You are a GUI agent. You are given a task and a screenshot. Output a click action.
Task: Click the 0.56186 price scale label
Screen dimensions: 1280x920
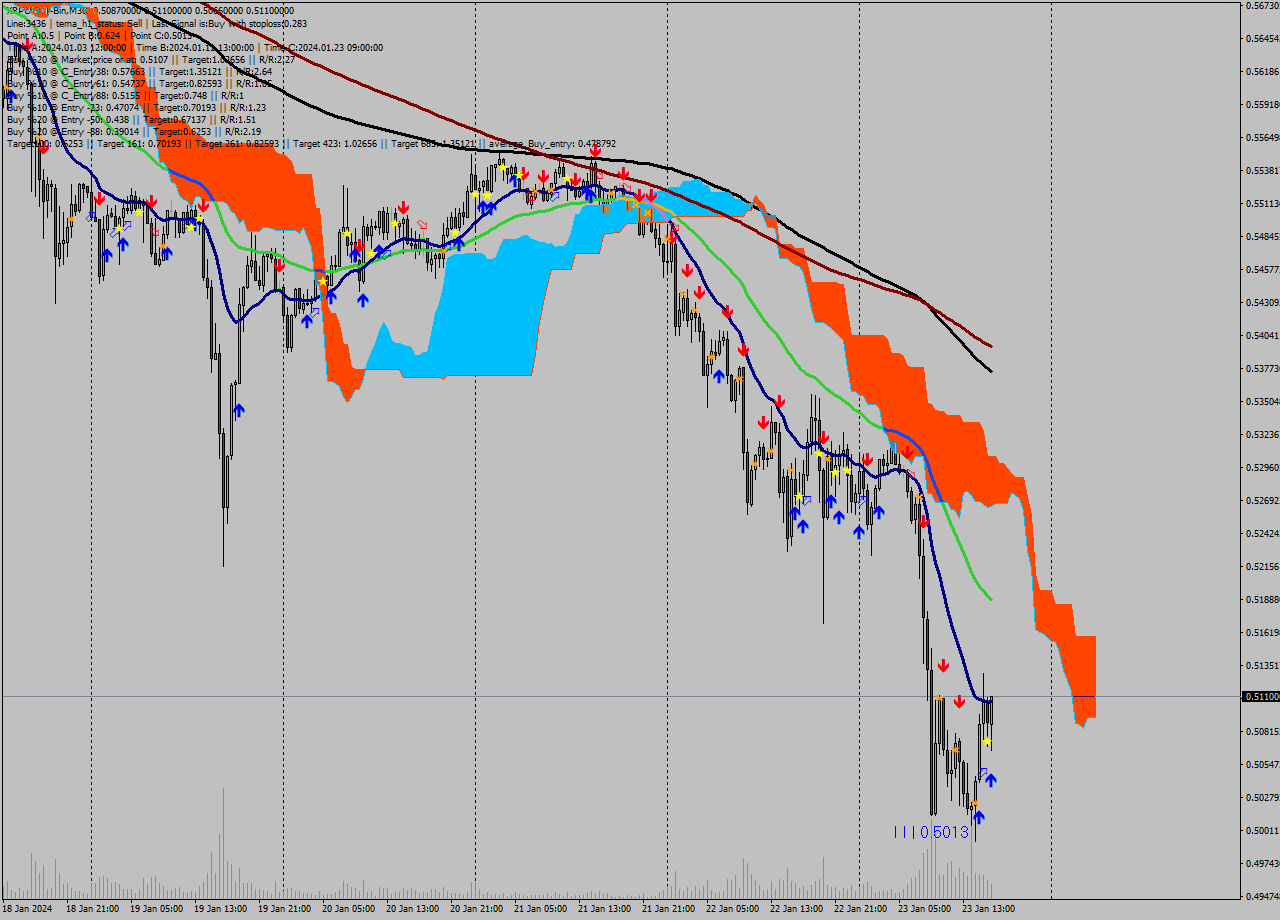pyautogui.click(x=1264, y=71)
